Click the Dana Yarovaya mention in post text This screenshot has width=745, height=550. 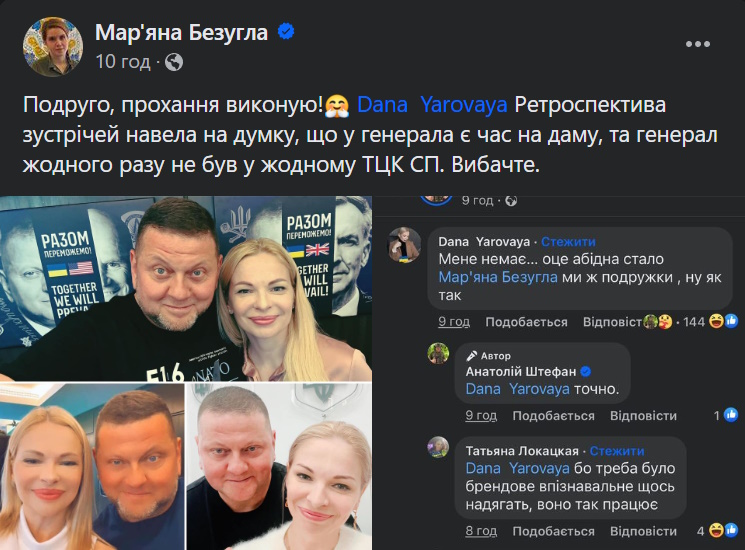(x=432, y=105)
